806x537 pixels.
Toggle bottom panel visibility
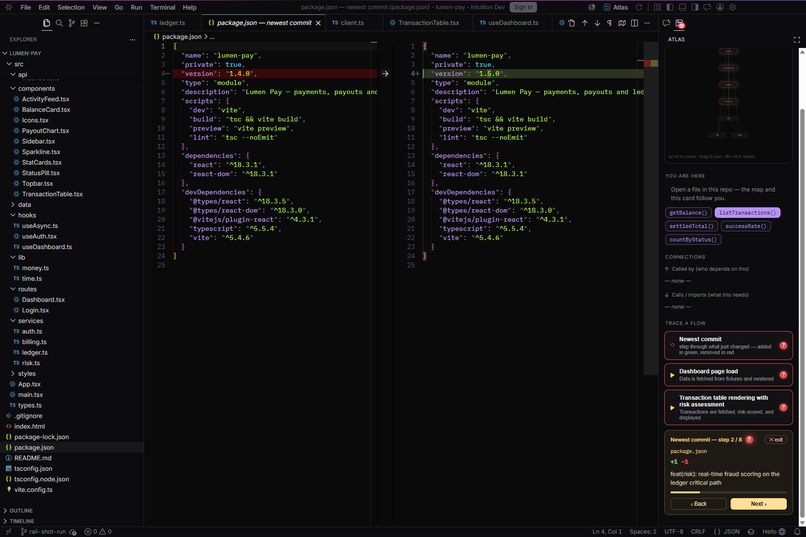point(683,7)
